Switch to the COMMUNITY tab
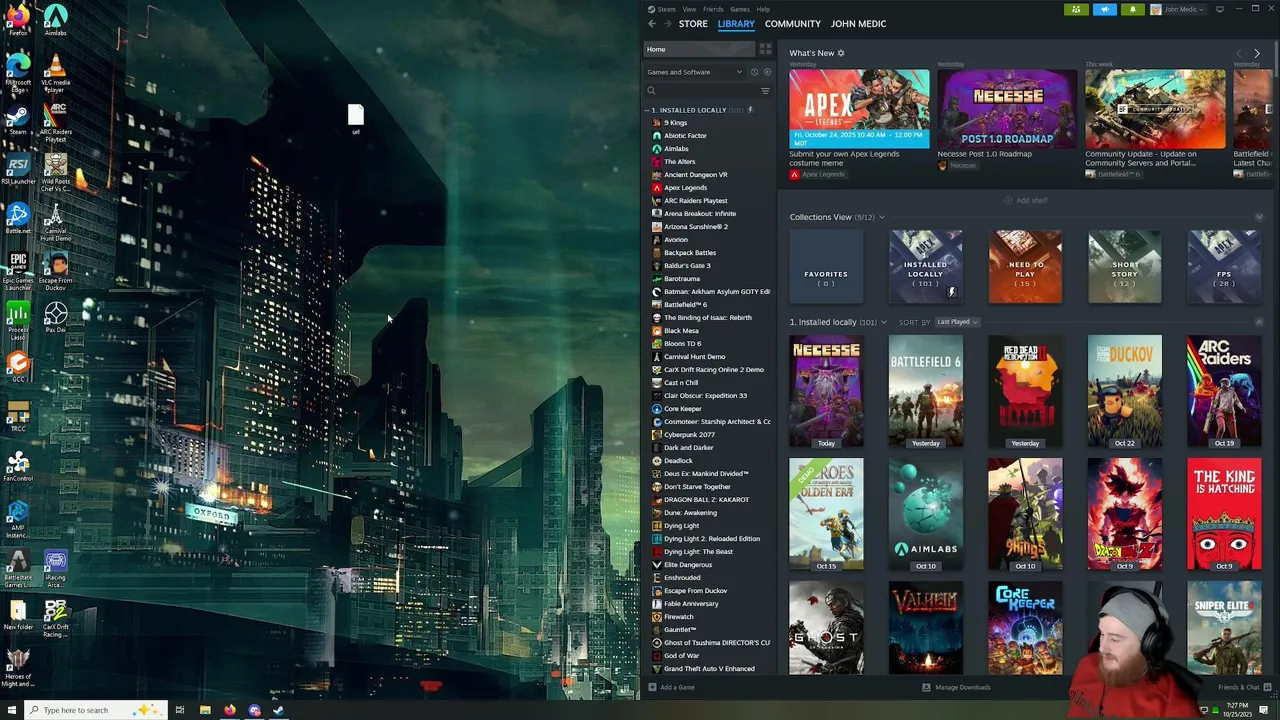The width and height of the screenshot is (1280, 720). pyautogui.click(x=793, y=24)
